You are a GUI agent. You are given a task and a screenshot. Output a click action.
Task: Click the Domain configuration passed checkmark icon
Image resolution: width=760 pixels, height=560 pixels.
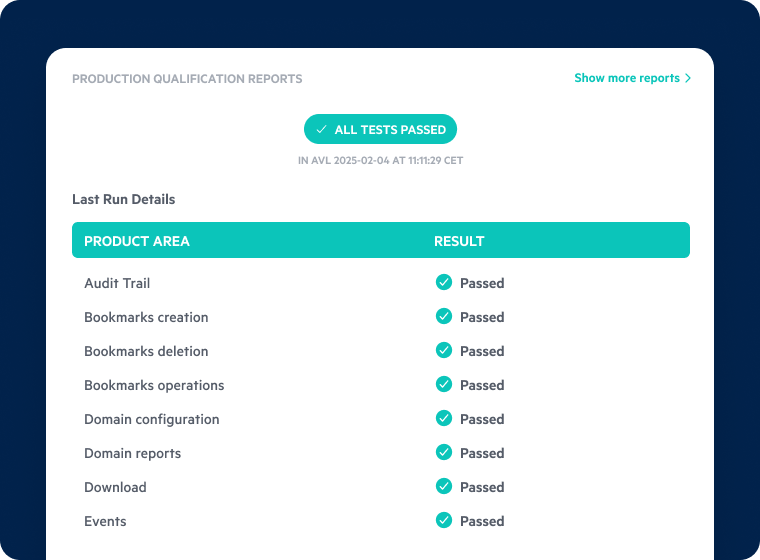[x=444, y=419]
